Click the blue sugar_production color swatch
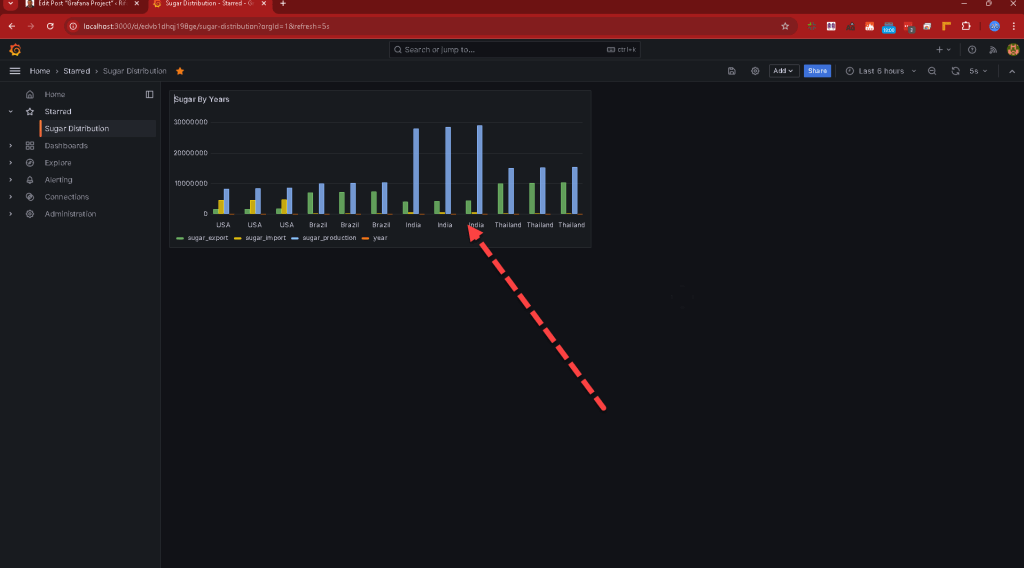 click(295, 238)
